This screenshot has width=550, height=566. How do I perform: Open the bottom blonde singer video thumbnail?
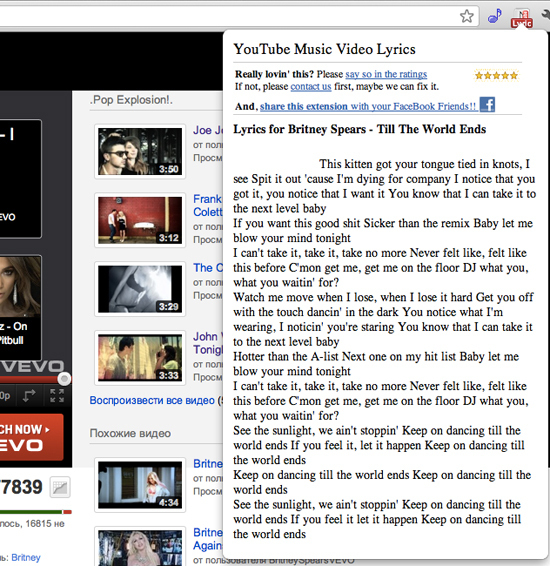pyautogui.click(x=140, y=546)
